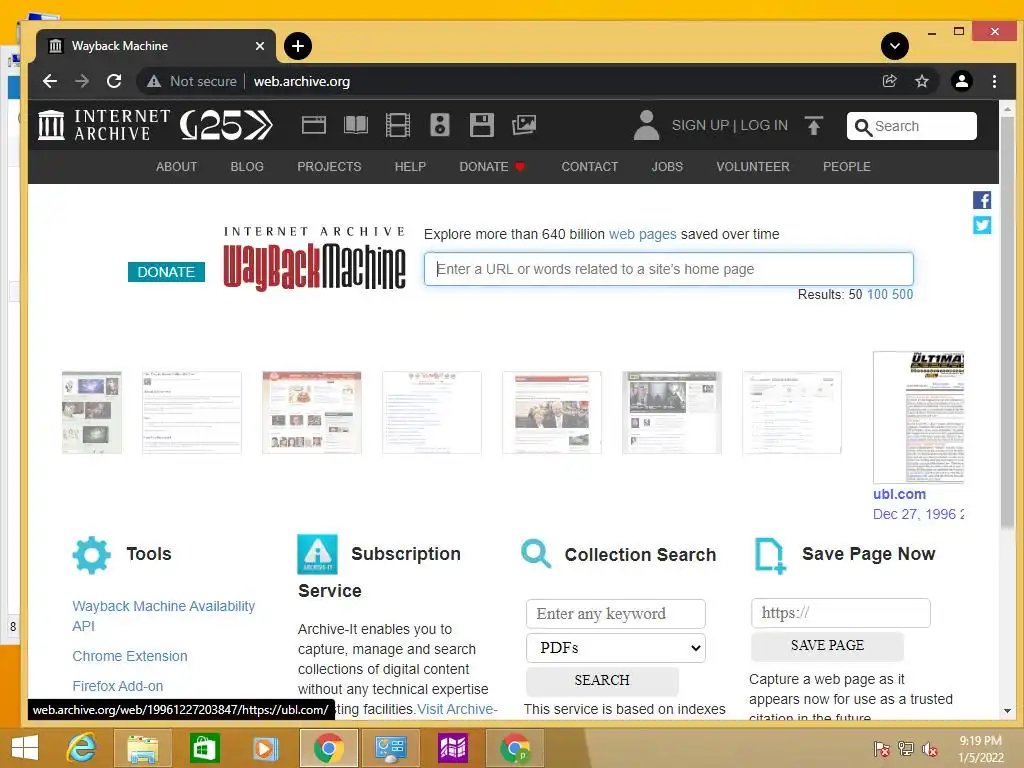Set results to 100

click(877, 295)
